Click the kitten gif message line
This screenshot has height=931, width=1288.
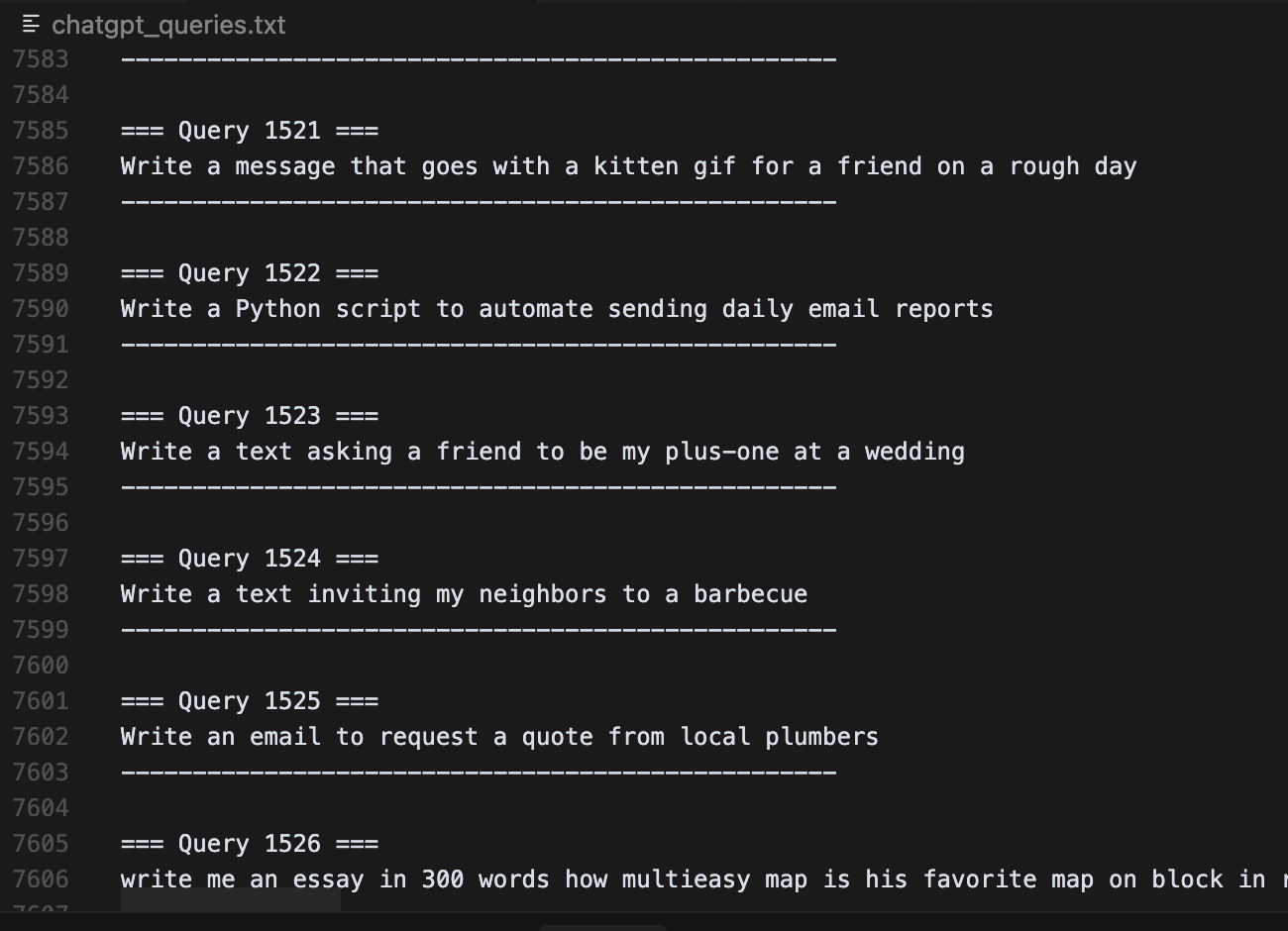(628, 166)
